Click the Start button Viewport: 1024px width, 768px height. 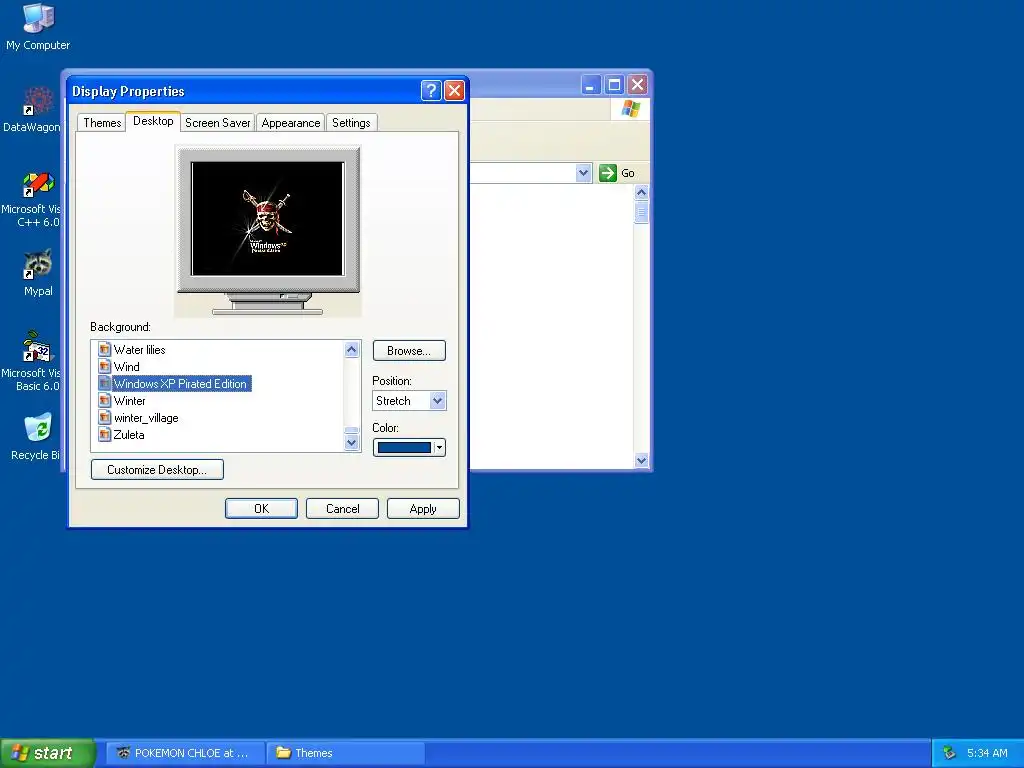pos(47,753)
